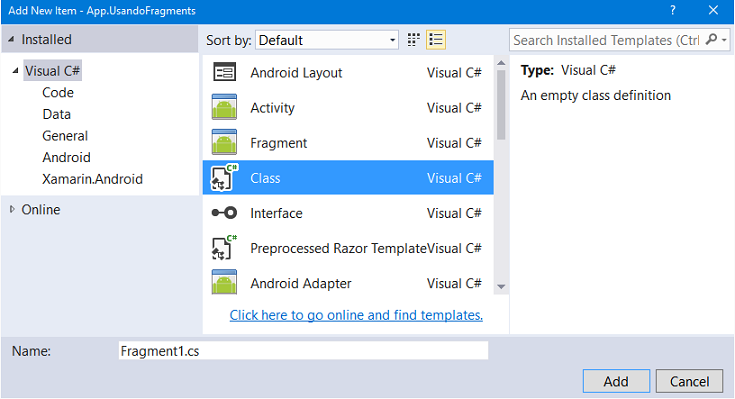This screenshot has width=735, height=399.
Task: Pick the Android Adapter template icon
Action: 225,282
